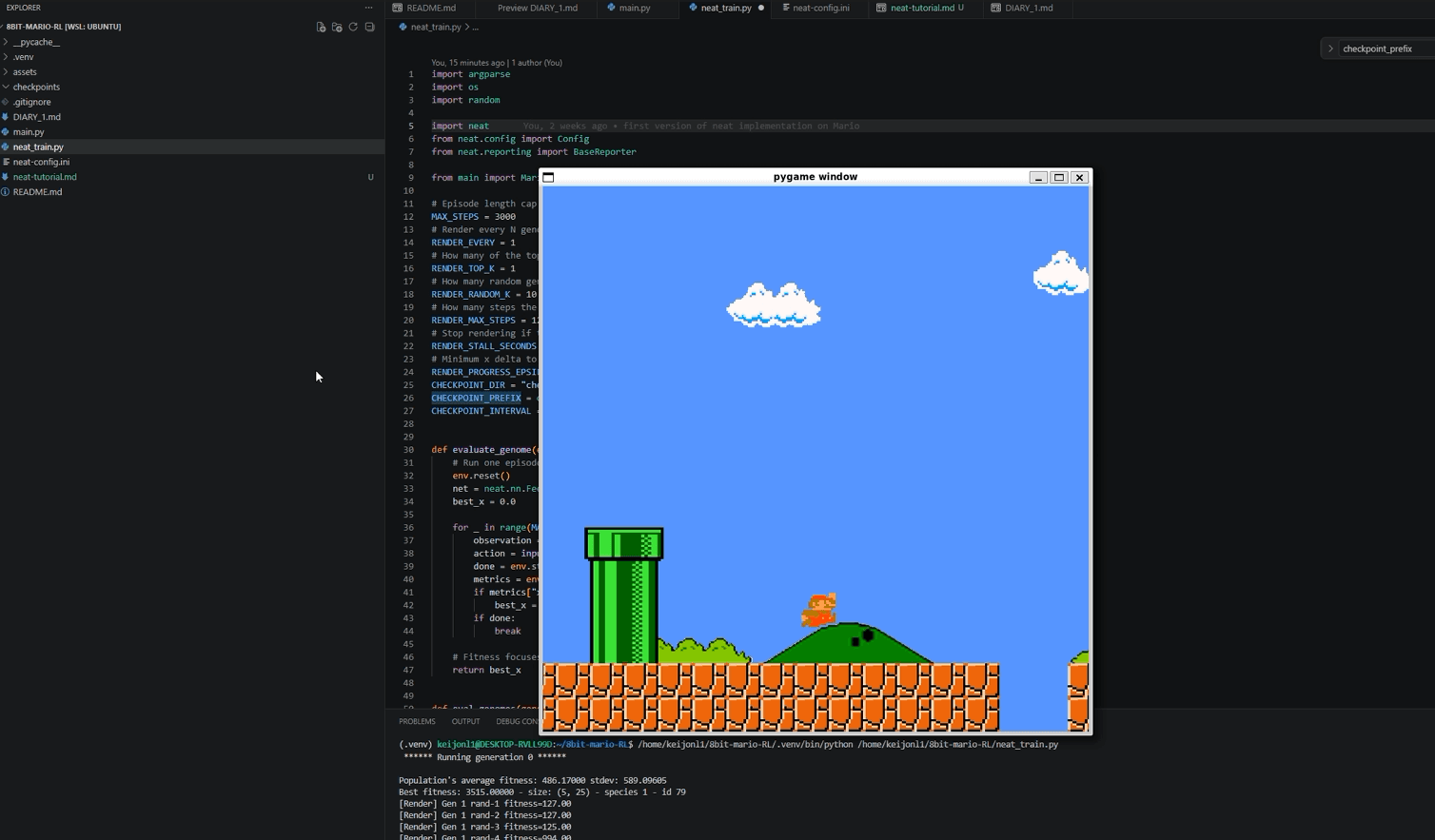Screen dimensions: 1435x840
Task: Collapse the 8BIT-MARIO-RL workspace root
Action: (x=3, y=27)
